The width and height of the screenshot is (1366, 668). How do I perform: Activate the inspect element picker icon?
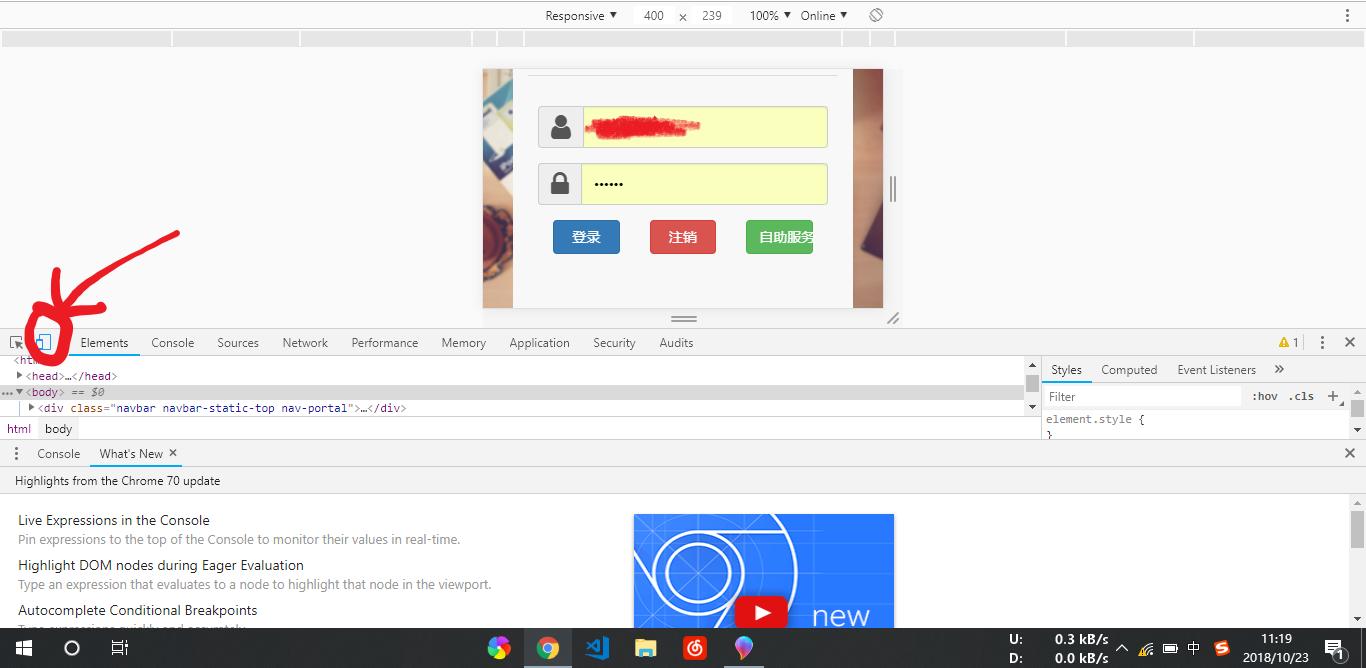16,342
